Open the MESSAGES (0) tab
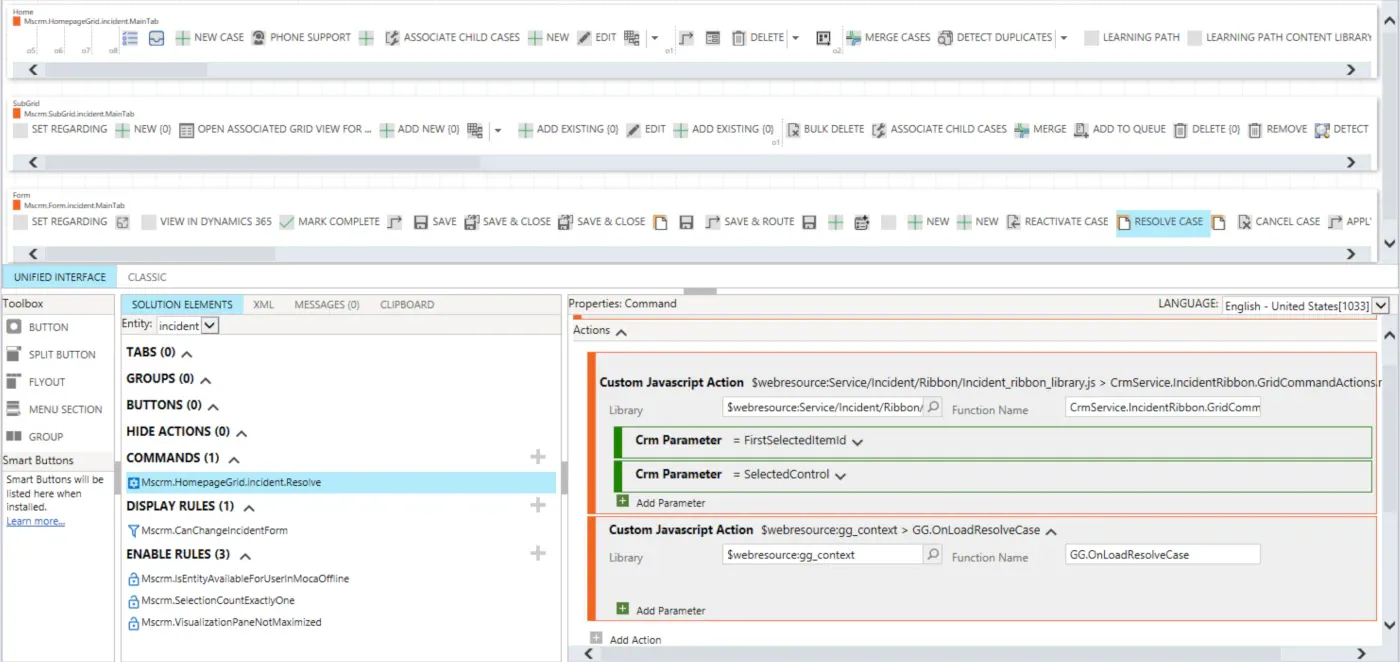 click(326, 304)
